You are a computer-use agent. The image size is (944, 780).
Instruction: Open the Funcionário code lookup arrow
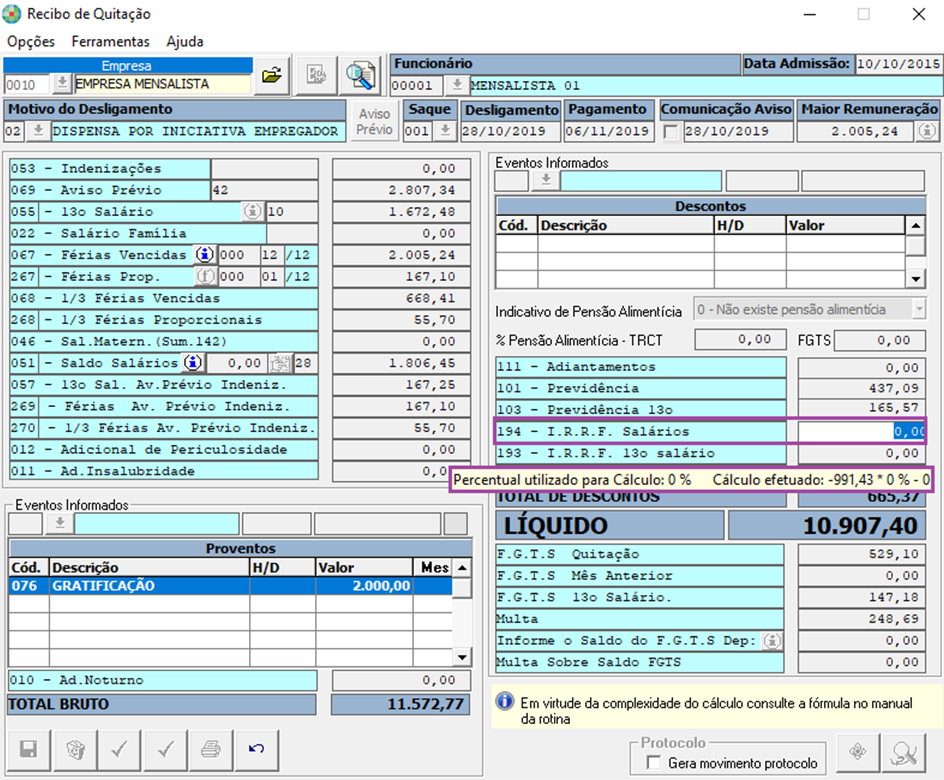point(457,85)
